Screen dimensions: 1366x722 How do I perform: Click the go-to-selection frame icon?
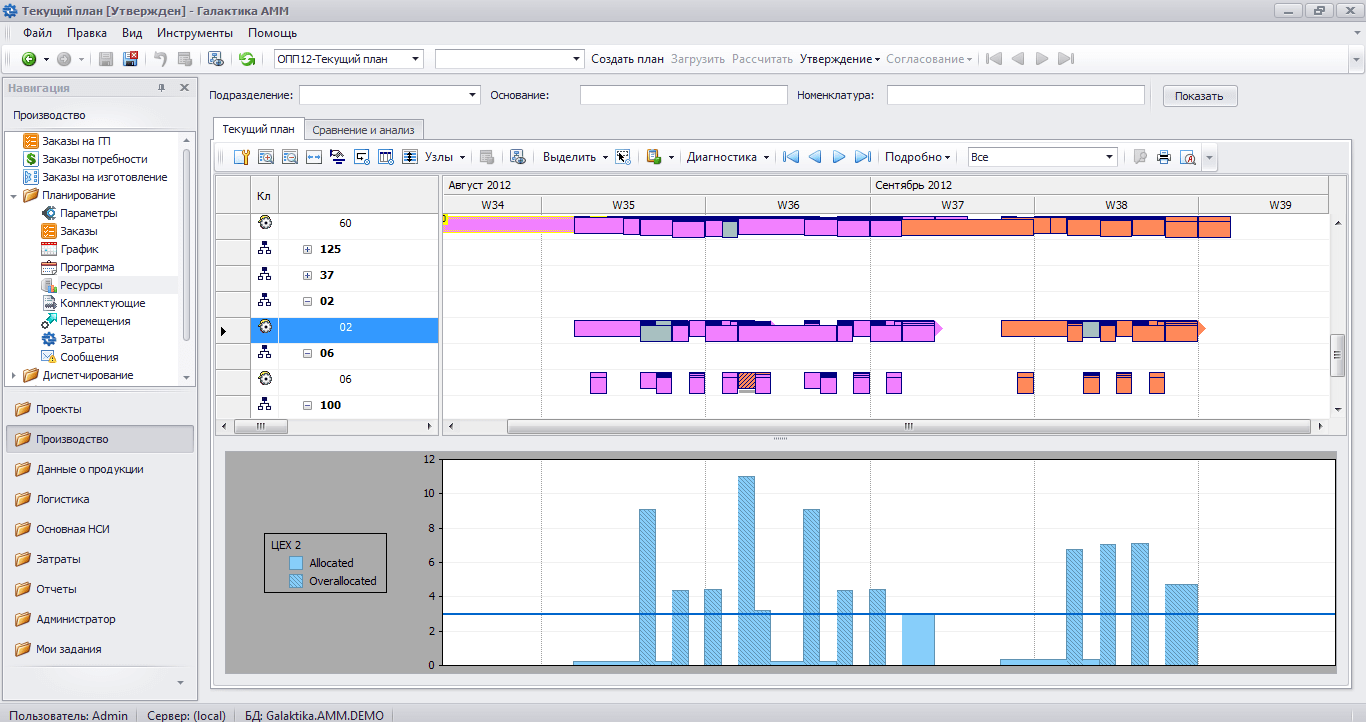tap(362, 157)
